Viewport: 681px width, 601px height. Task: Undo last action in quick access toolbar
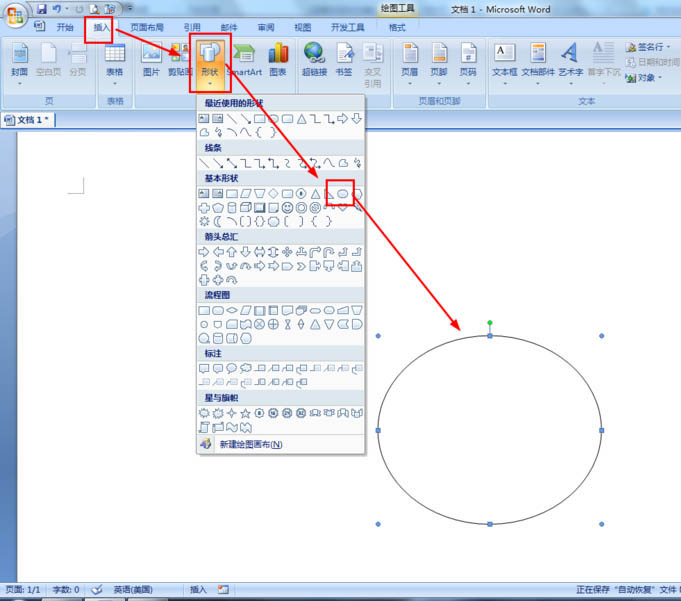[56, 9]
